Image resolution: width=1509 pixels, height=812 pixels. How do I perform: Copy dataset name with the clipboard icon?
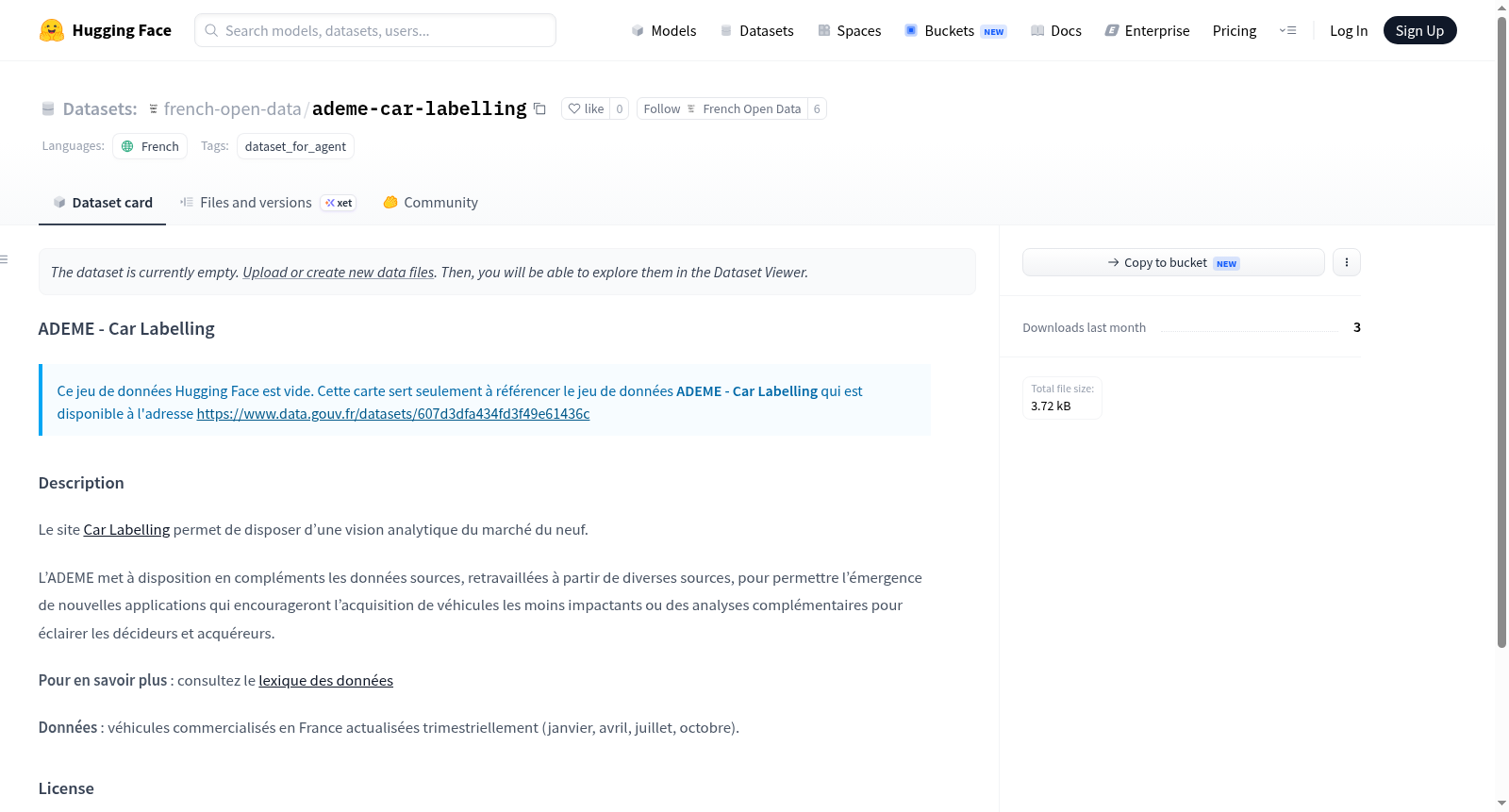(x=539, y=108)
